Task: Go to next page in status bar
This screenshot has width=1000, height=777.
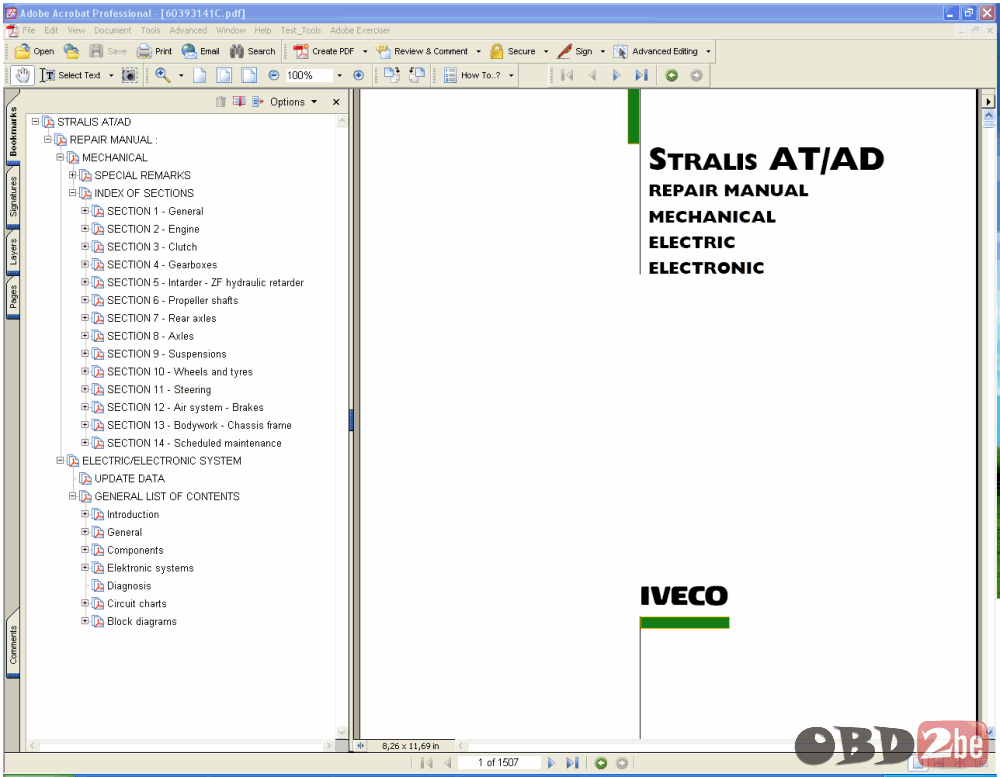Action: coord(551,762)
